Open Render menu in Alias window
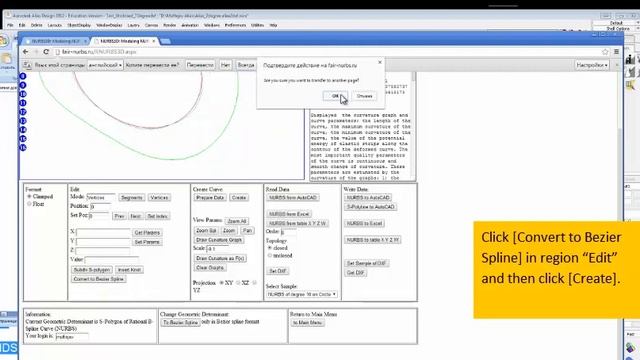Viewport: 640px width, 360px height. pos(169,25)
